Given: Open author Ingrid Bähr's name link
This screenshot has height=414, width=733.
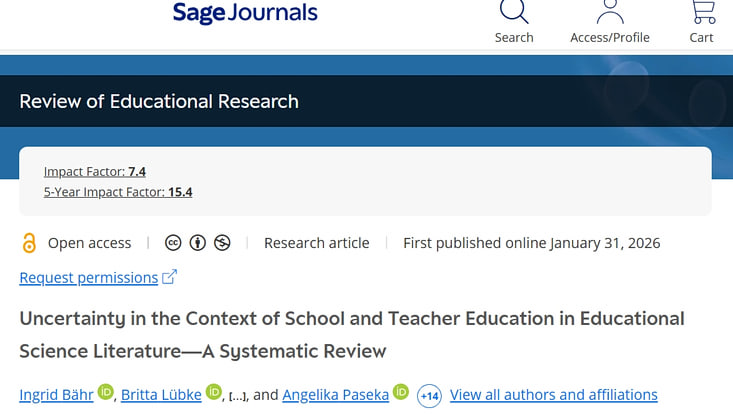Looking at the screenshot, I should [57, 395].
